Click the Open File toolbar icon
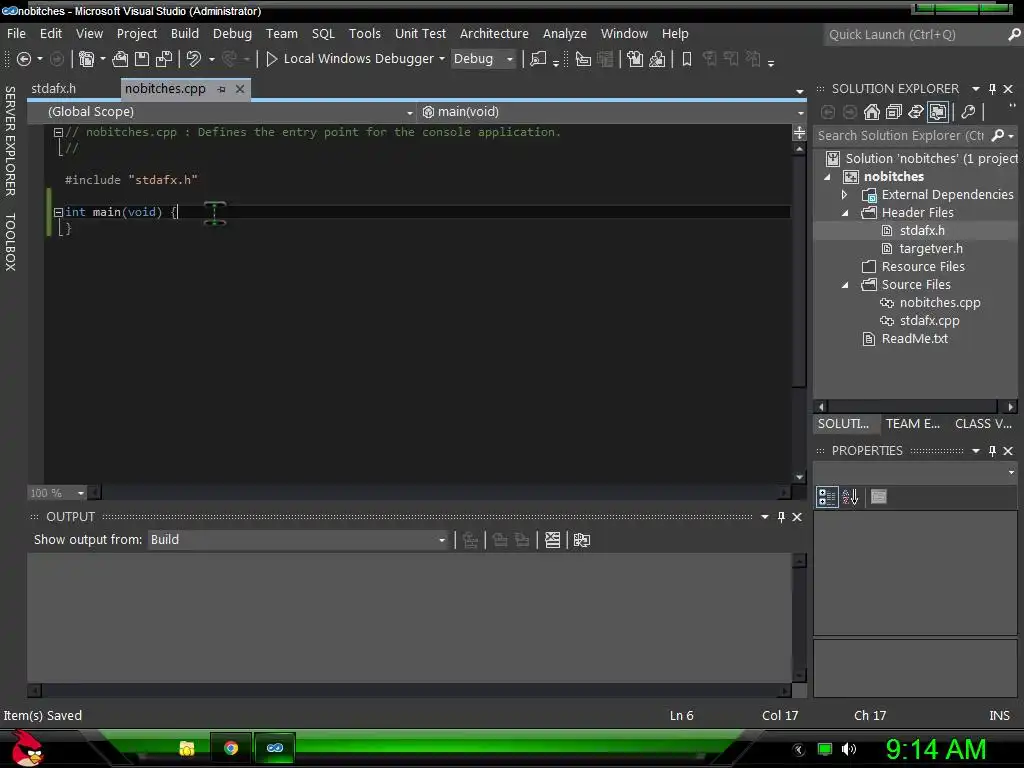 (x=120, y=59)
